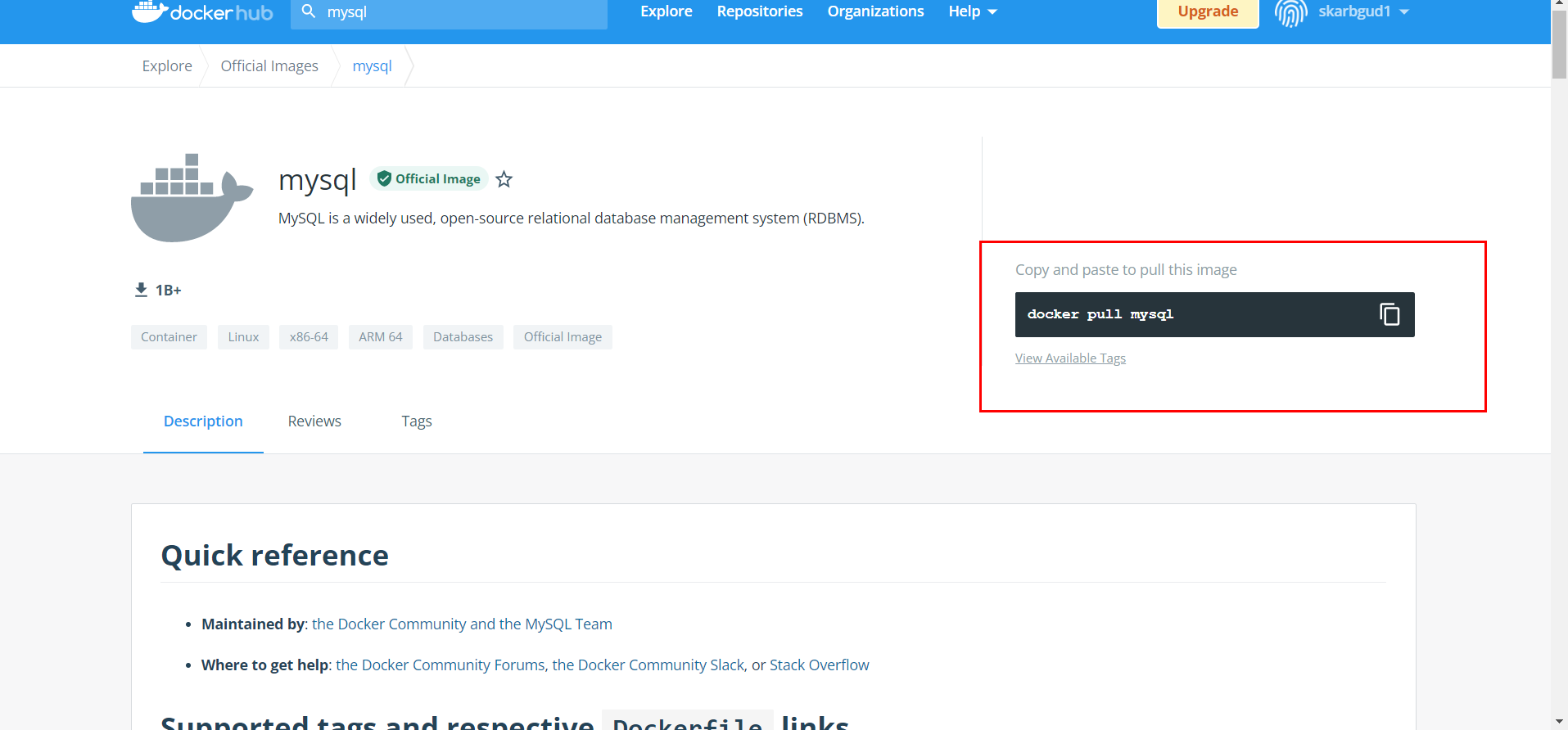This screenshot has height=730, width=1568.
Task: Open the Repositories nav item
Action: coord(759,11)
